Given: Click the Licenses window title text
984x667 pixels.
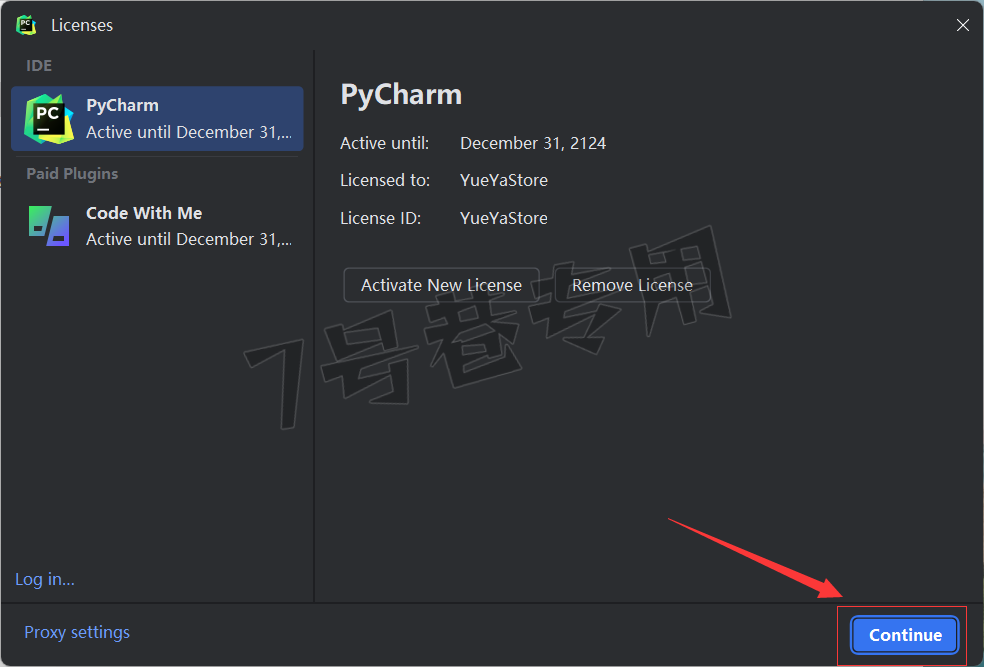Looking at the screenshot, I should point(82,25).
